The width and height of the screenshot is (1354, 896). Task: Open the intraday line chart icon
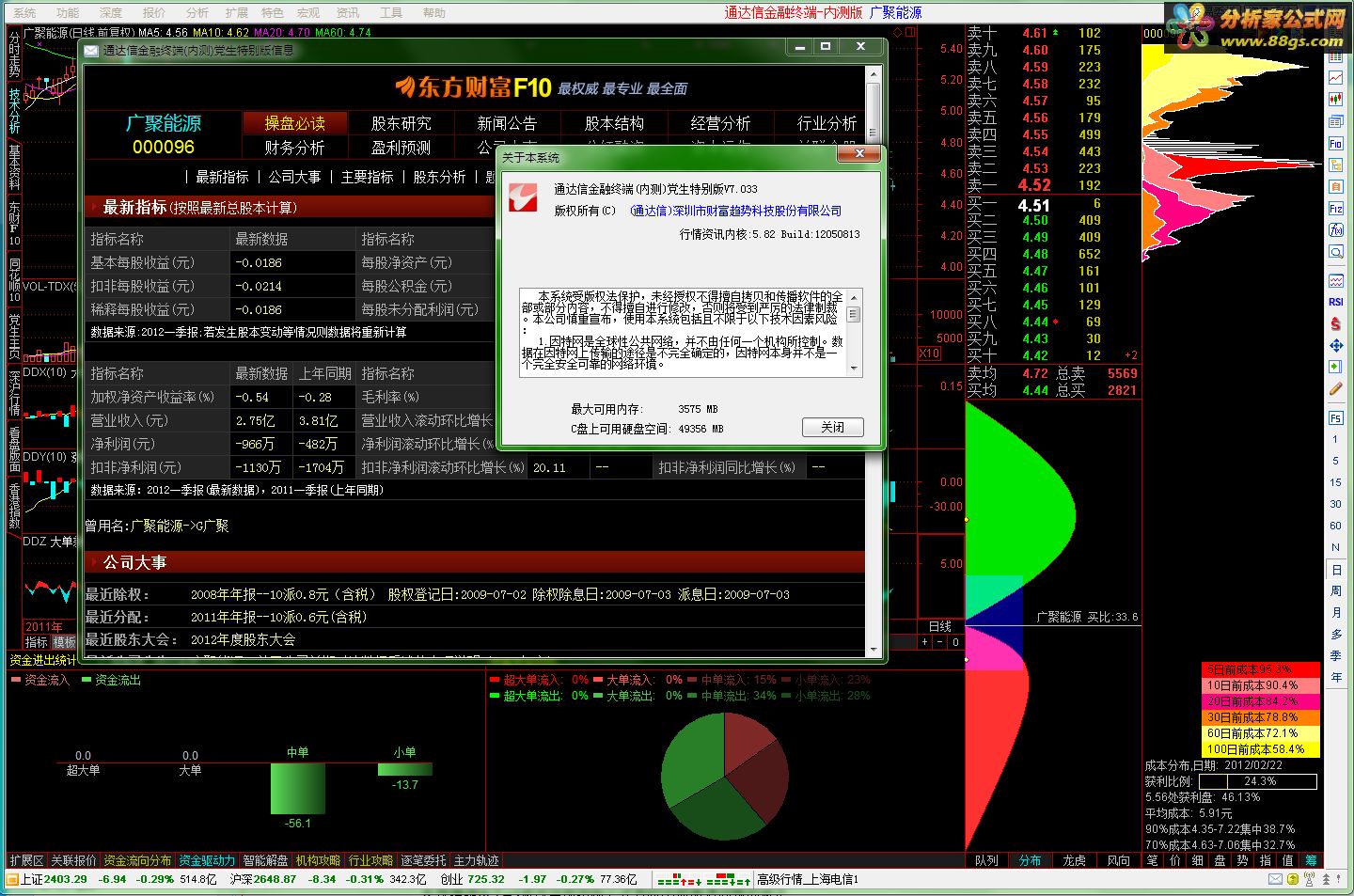[x=1335, y=79]
